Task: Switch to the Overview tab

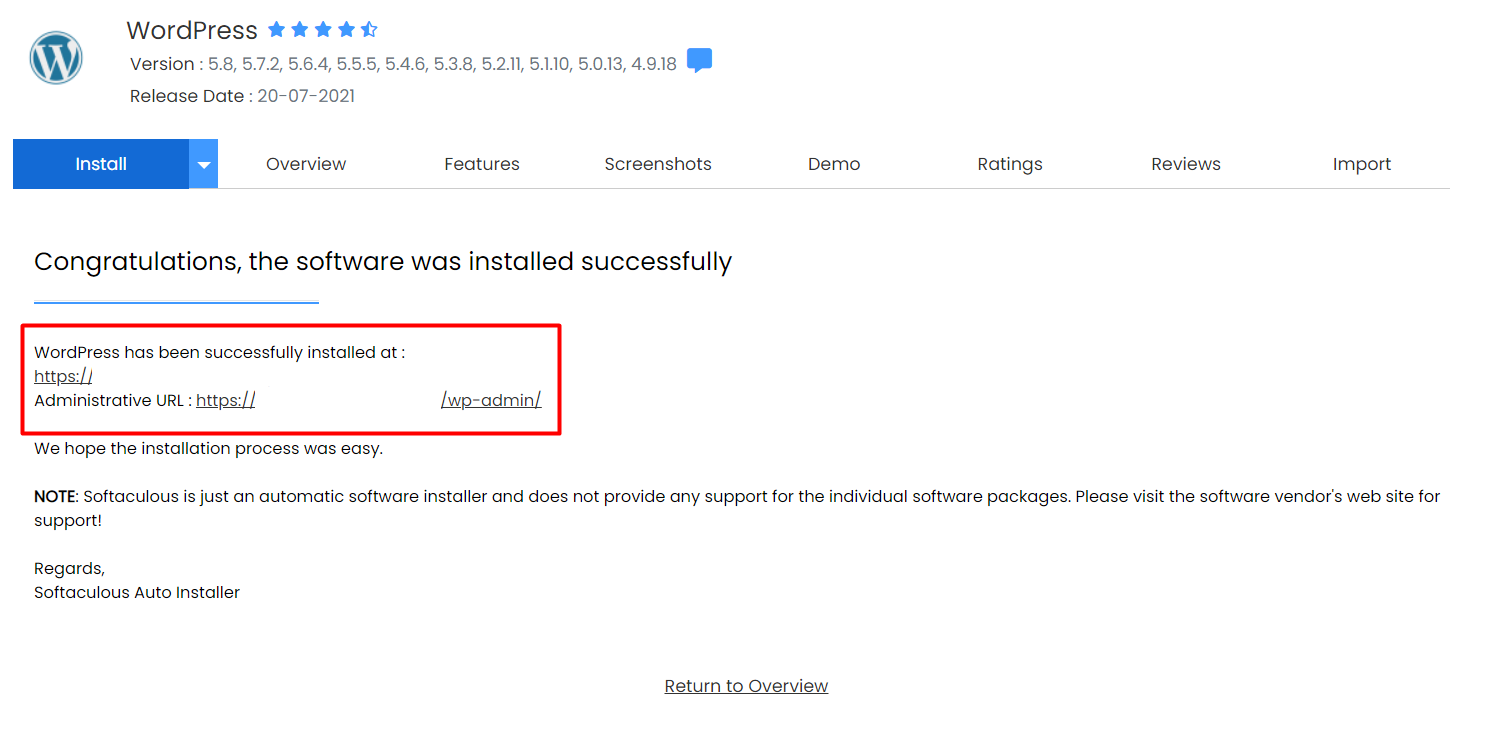Action: [306, 164]
